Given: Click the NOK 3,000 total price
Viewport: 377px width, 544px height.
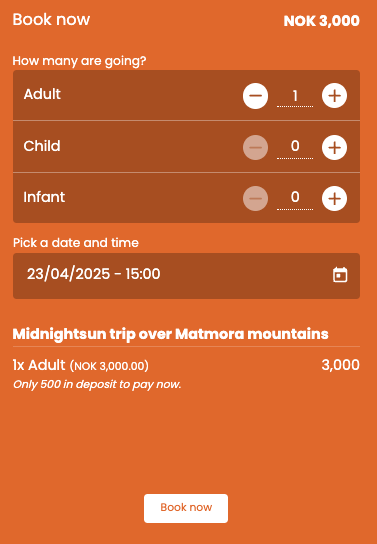Looking at the screenshot, I should click(x=322, y=21).
